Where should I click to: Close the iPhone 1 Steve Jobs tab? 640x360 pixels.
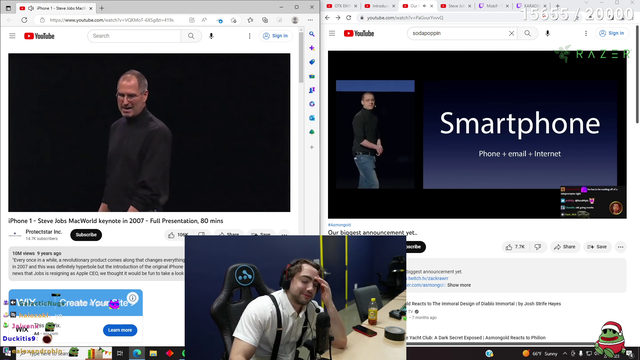[x=91, y=8]
